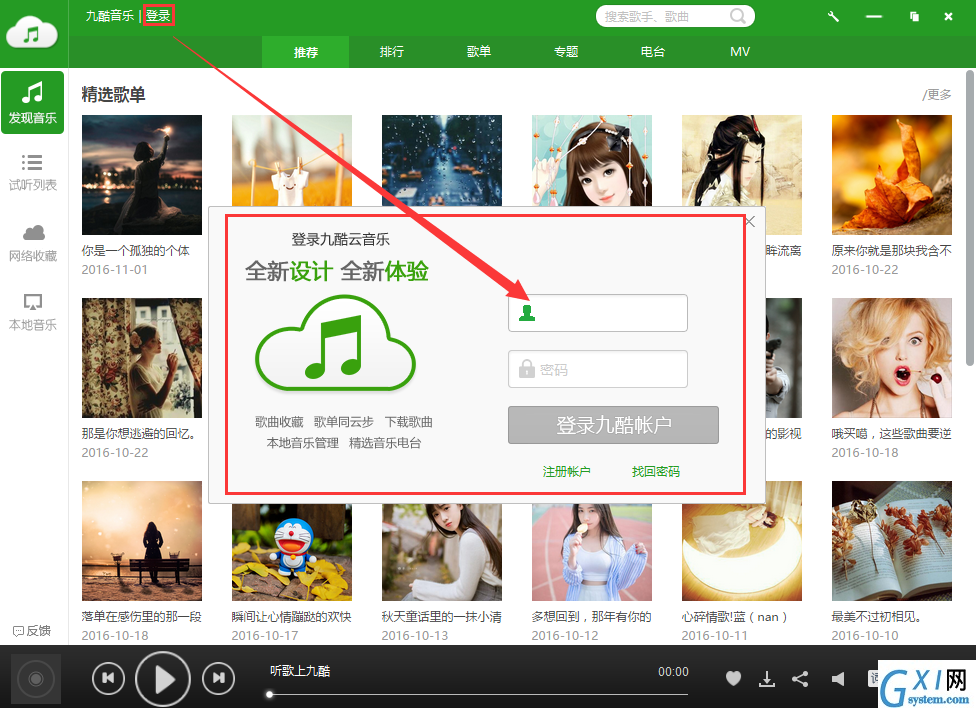This screenshot has height=708, width=976.
Task: Click the 听歌上九酷 track title
Action: [300, 671]
